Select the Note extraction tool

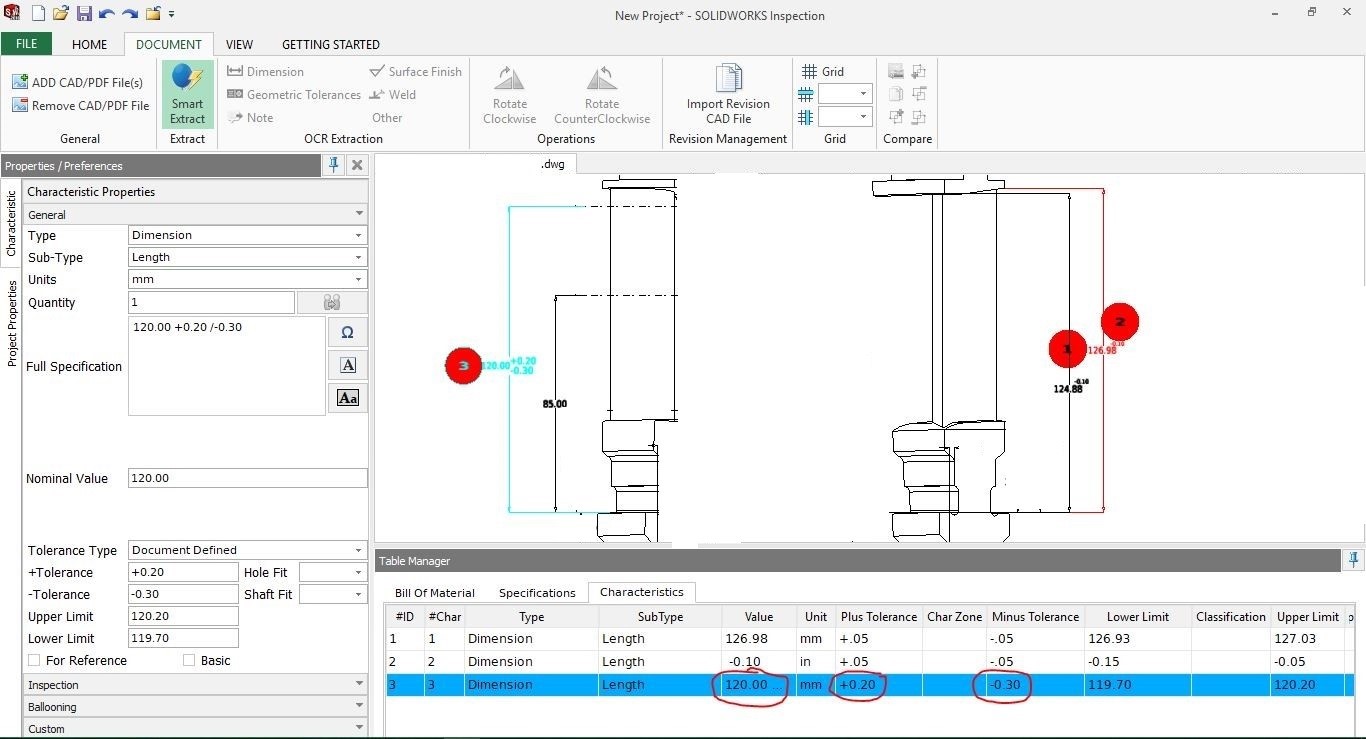click(250, 117)
